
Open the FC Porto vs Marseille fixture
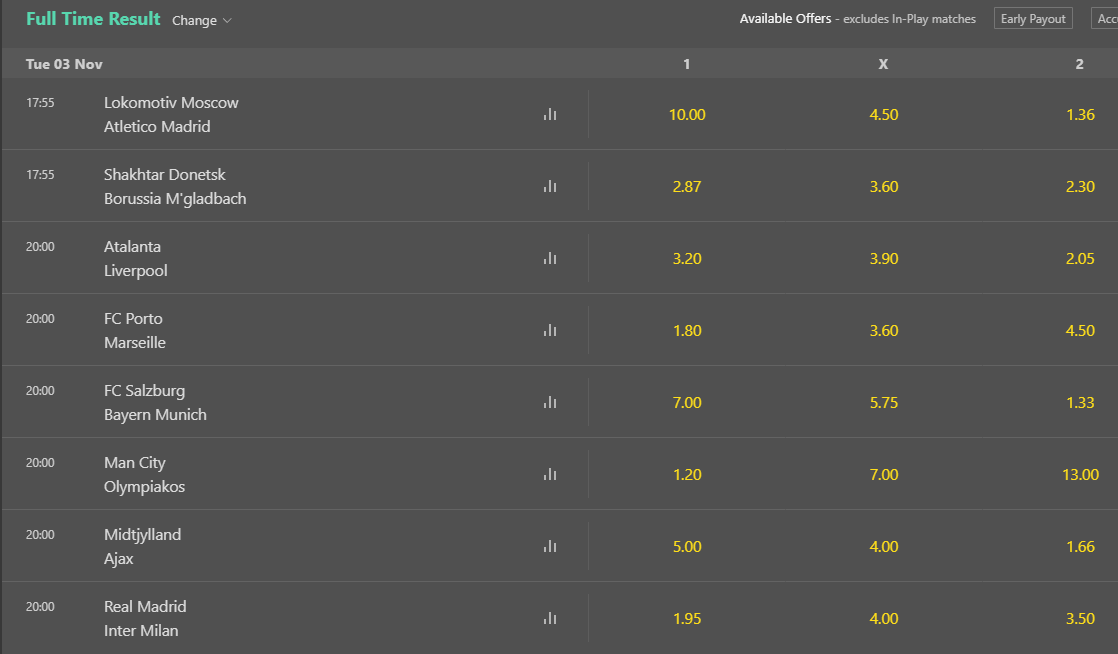(135, 331)
